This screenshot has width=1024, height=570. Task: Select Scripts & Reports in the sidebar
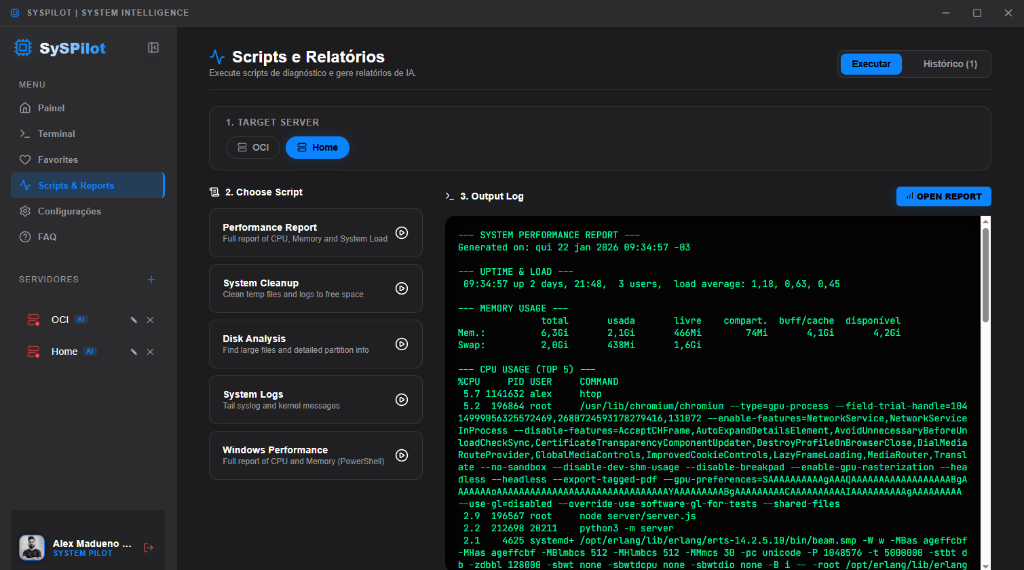(x=88, y=185)
